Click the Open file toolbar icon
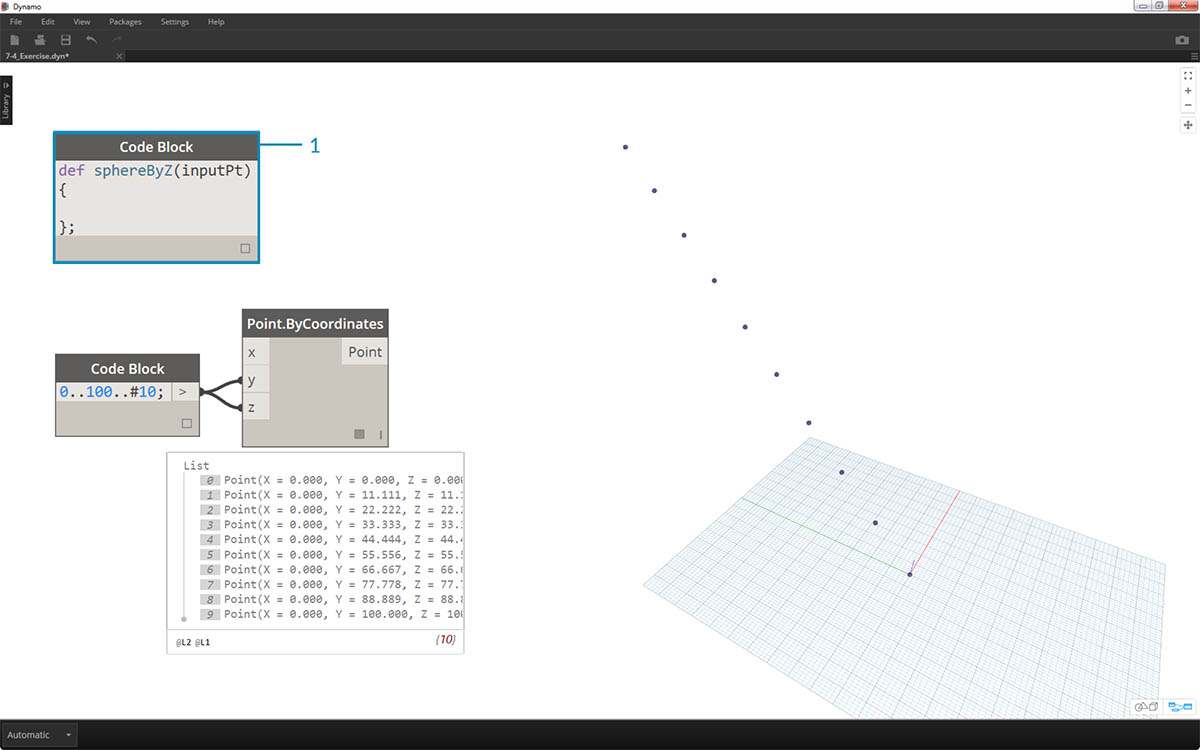The width and height of the screenshot is (1200, 750). tap(40, 40)
